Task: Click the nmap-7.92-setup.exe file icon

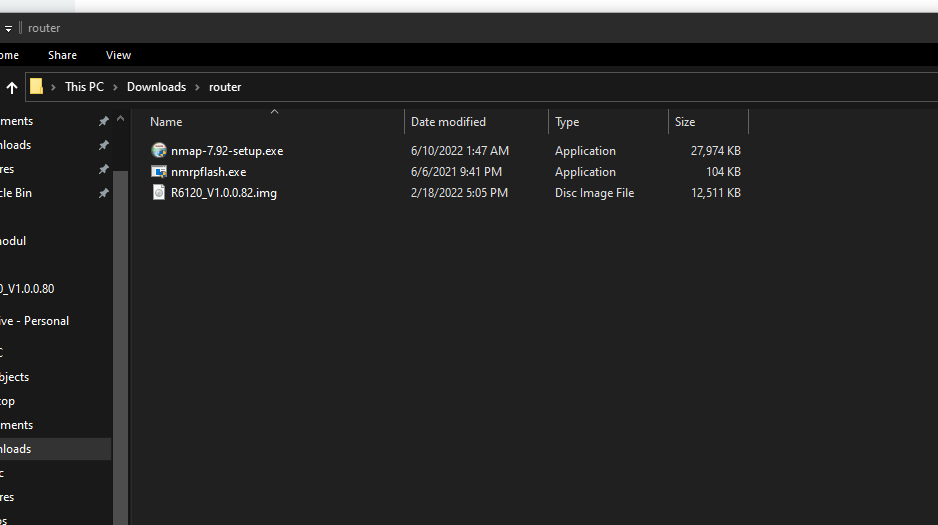Action: (x=158, y=151)
